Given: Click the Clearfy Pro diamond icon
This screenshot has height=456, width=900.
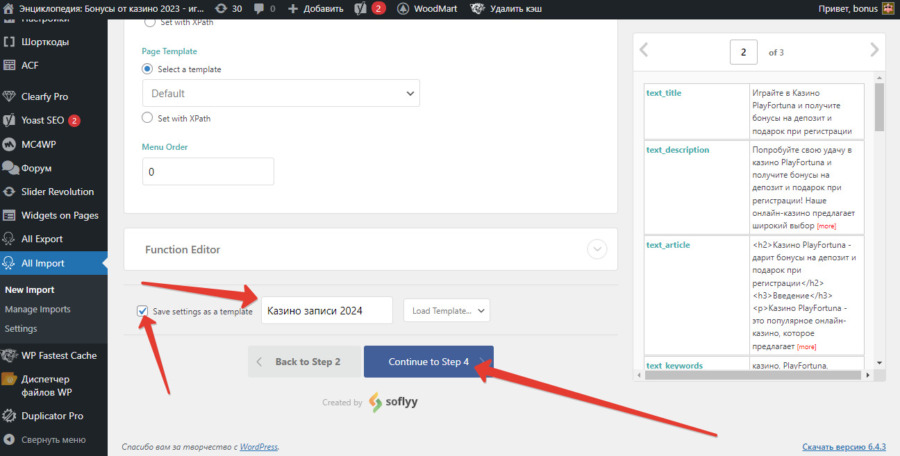Looking at the screenshot, I should (x=9, y=96).
